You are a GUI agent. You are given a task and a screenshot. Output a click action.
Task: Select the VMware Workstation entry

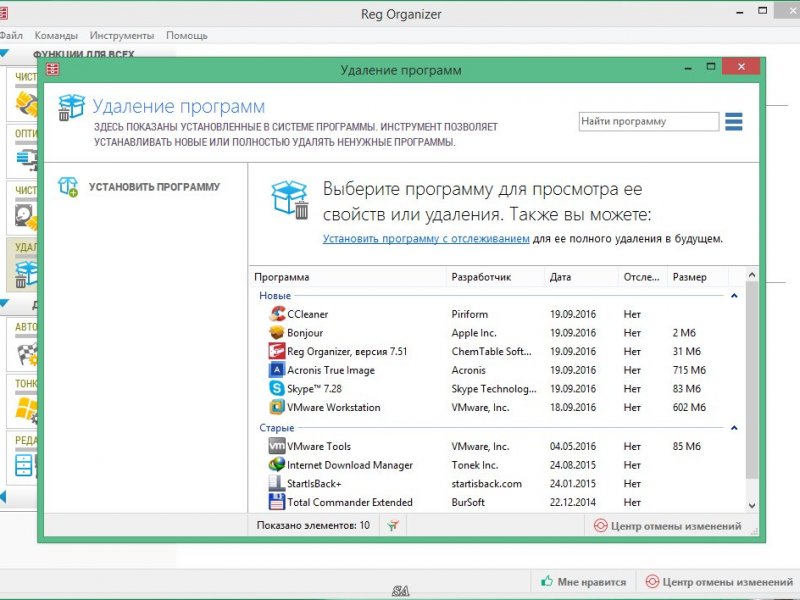[x=334, y=407]
